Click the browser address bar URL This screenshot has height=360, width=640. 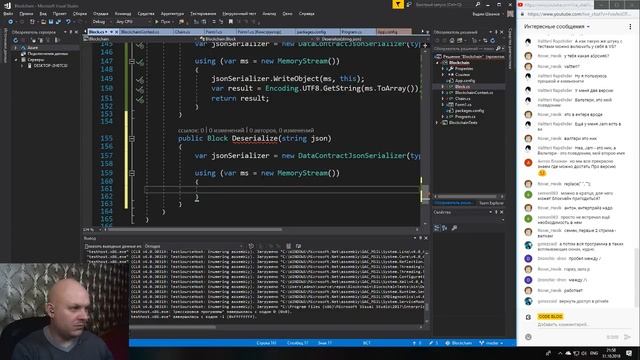(x=579, y=14)
